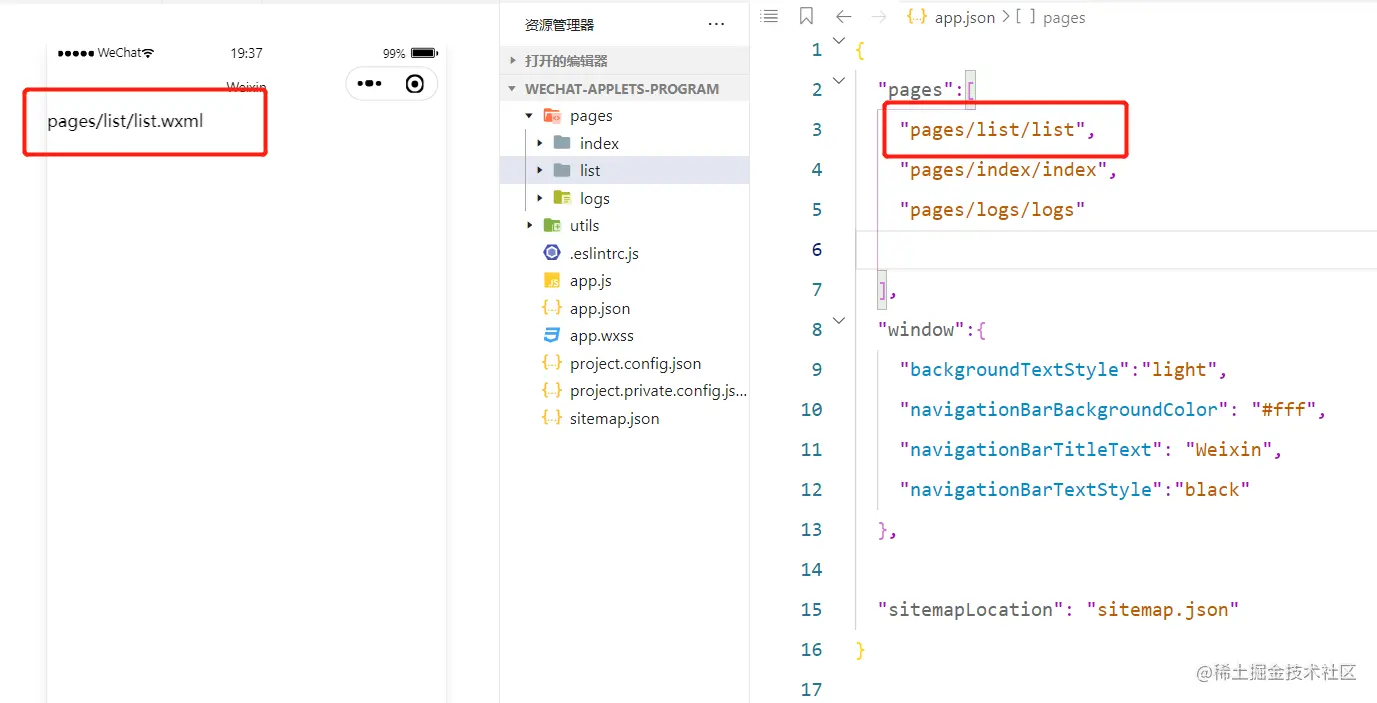The height and width of the screenshot is (703, 1377).
Task: Click the index folder icon
Action: [x=562, y=143]
